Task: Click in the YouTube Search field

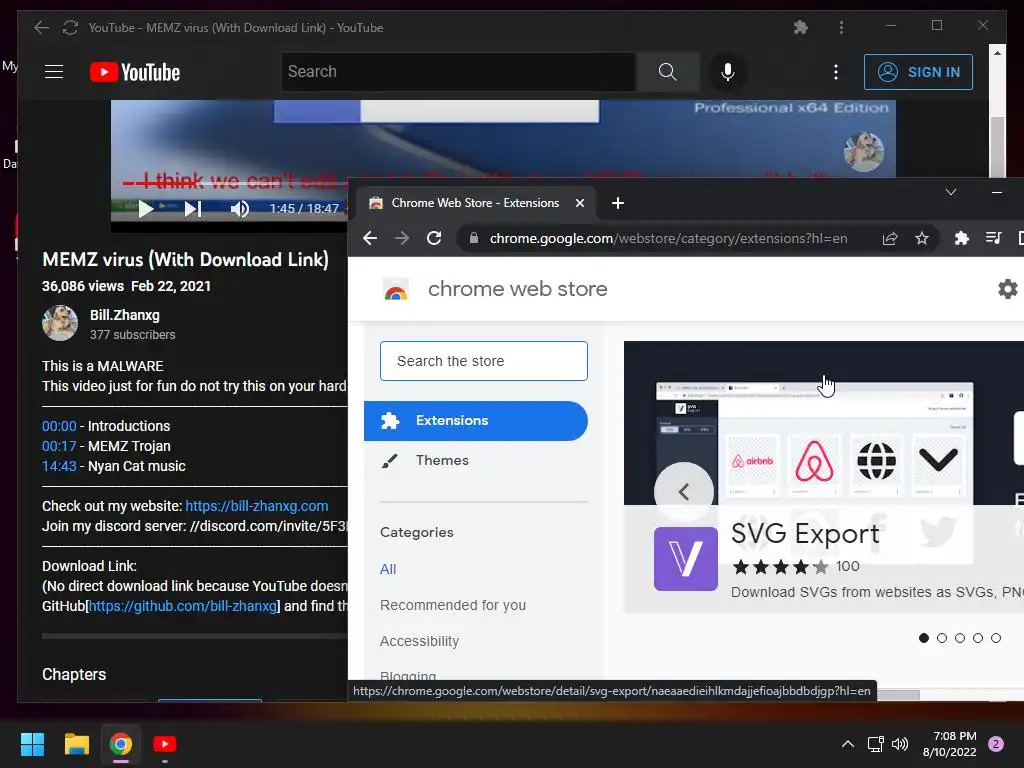Action: (x=459, y=72)
